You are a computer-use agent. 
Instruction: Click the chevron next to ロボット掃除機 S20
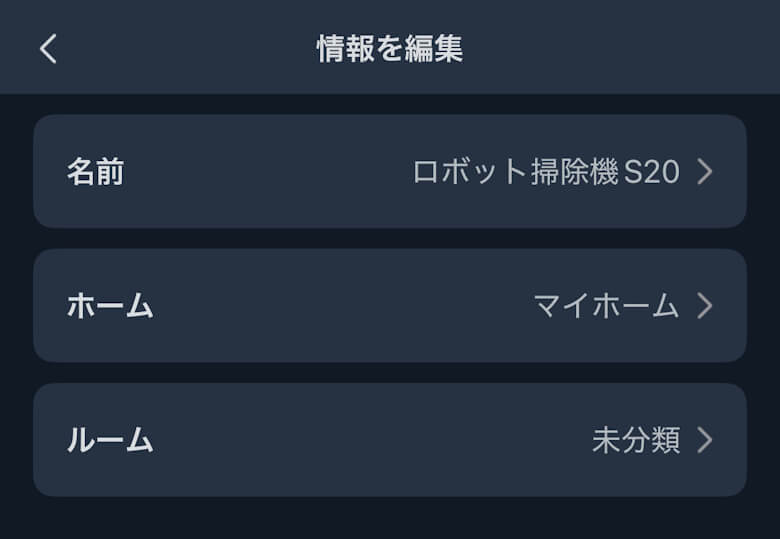coord(705,172)
